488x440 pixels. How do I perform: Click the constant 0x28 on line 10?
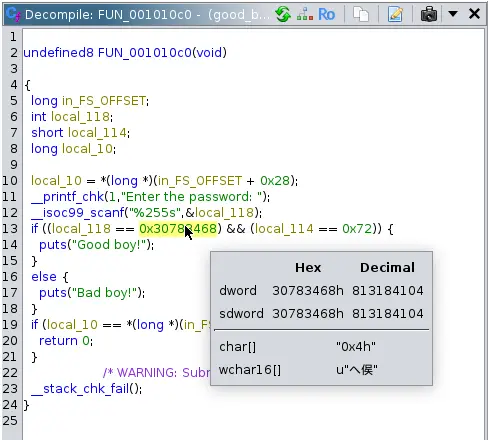click(x=275, y=181)
